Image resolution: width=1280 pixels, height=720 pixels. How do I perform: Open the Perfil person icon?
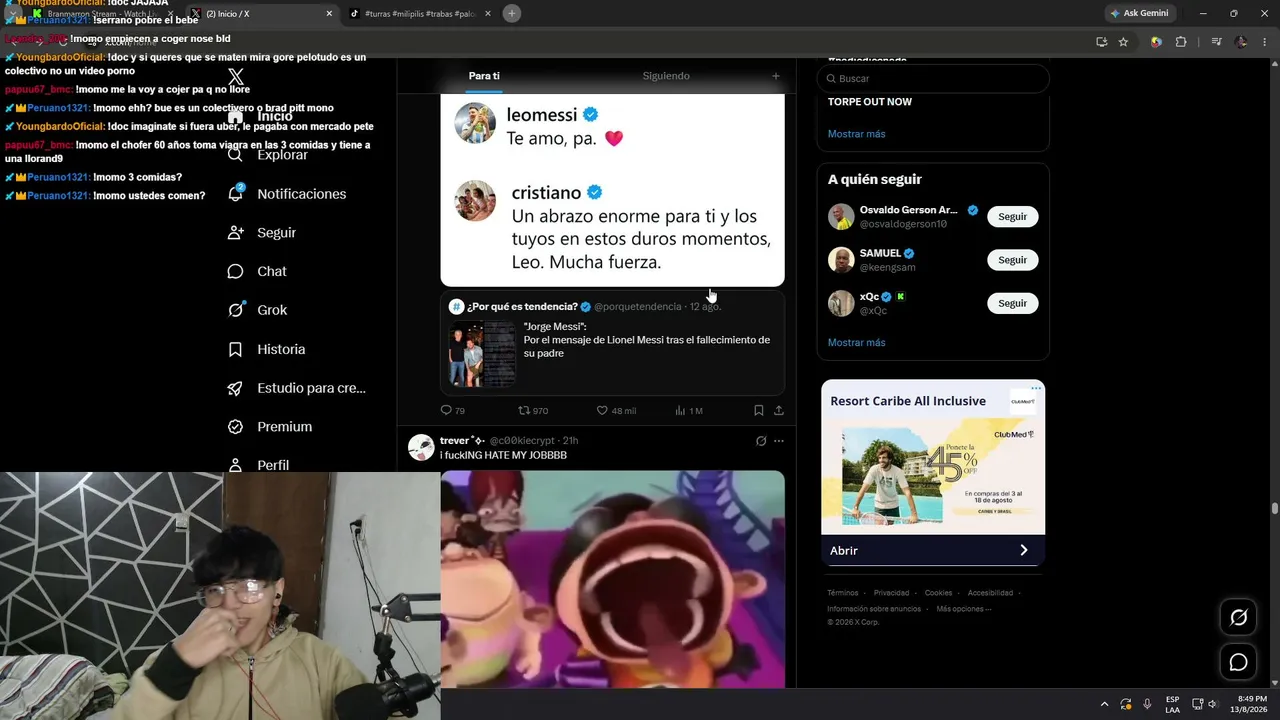(x=236, y=465)
